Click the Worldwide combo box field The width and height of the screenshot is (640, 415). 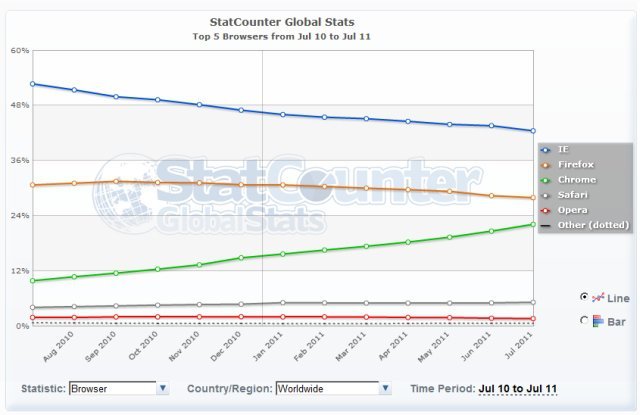[326, 388]
